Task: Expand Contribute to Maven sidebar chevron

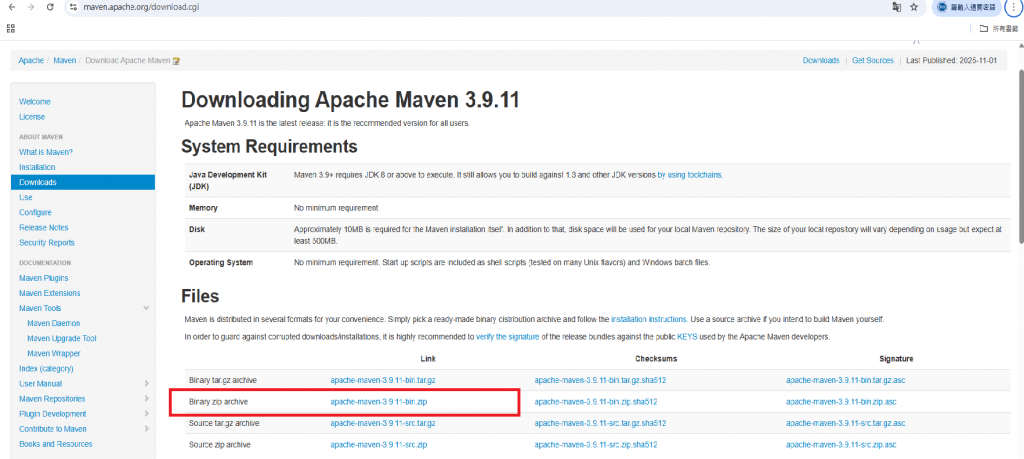Action: click(146, 428)
